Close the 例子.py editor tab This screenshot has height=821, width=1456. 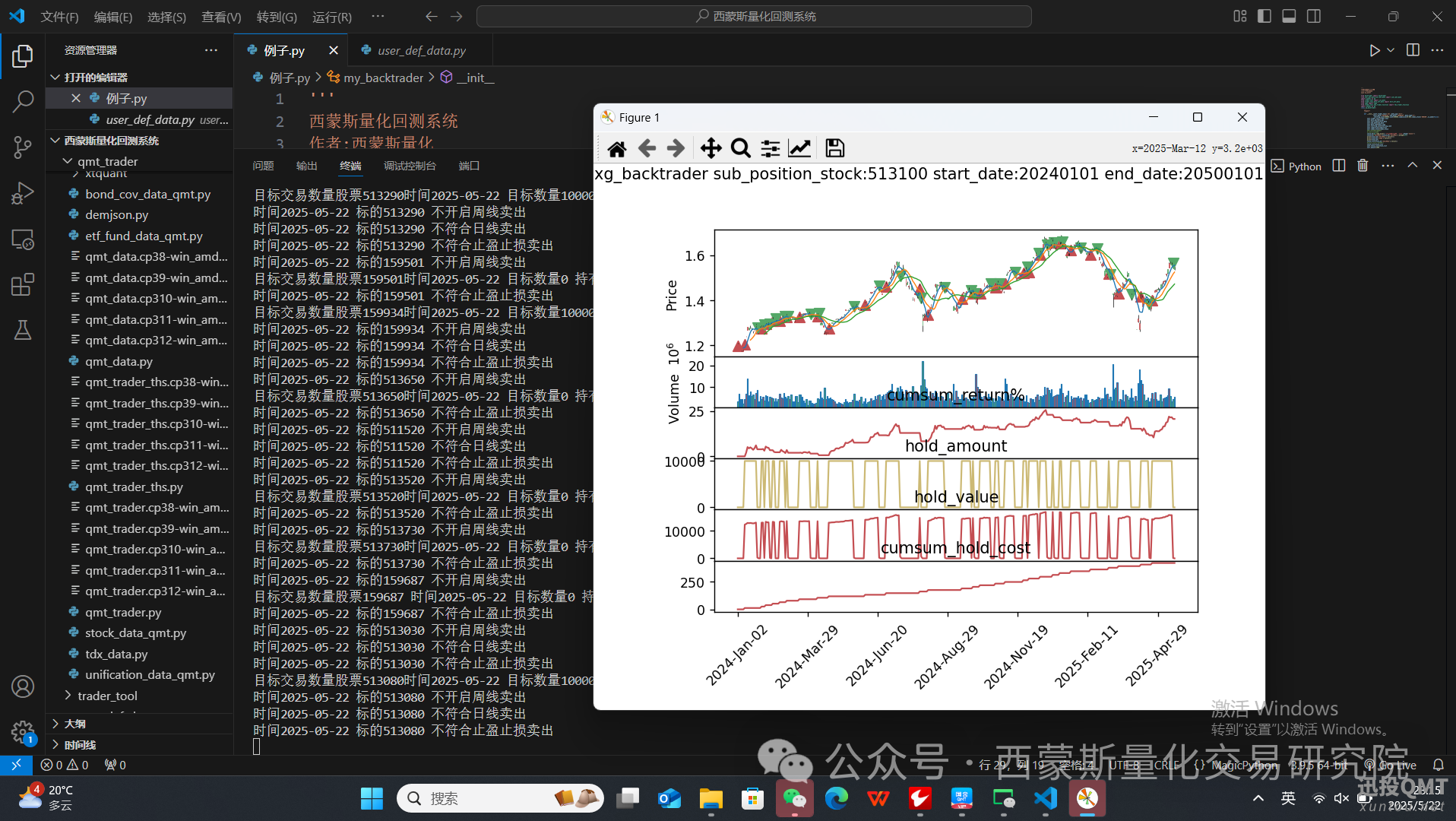click(334, 50)
